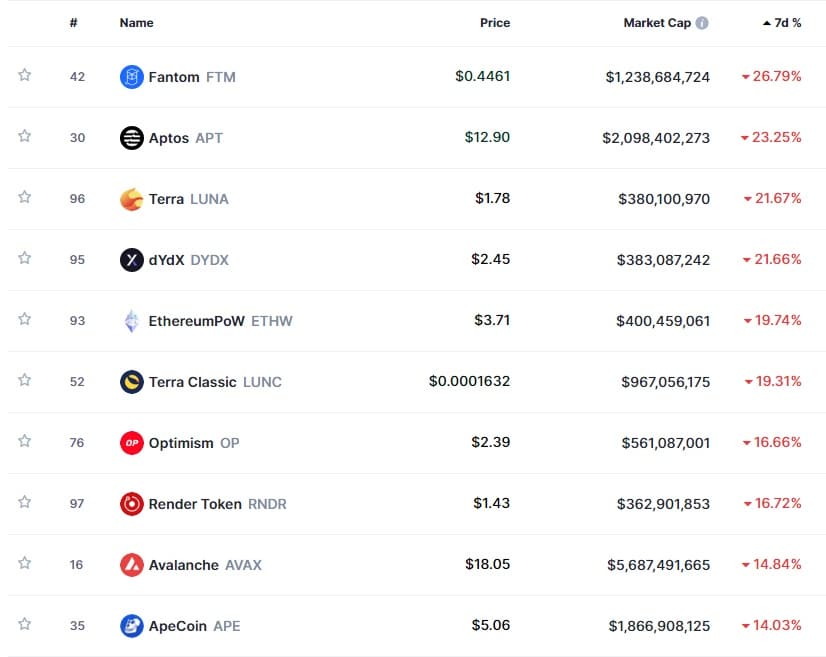Image resolution: width=826 pixels, height=657 pixels.
Task: Click the dYdX coin logo icon
Action: 131,260
